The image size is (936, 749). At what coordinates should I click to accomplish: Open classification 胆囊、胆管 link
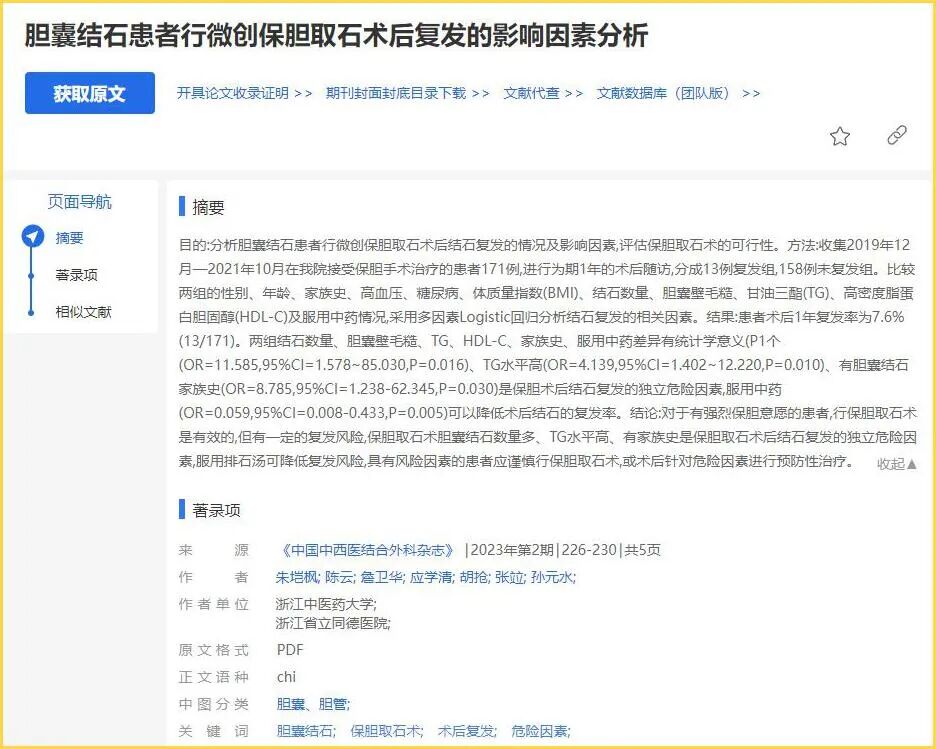pyautogui.click(x=312, y=704)
